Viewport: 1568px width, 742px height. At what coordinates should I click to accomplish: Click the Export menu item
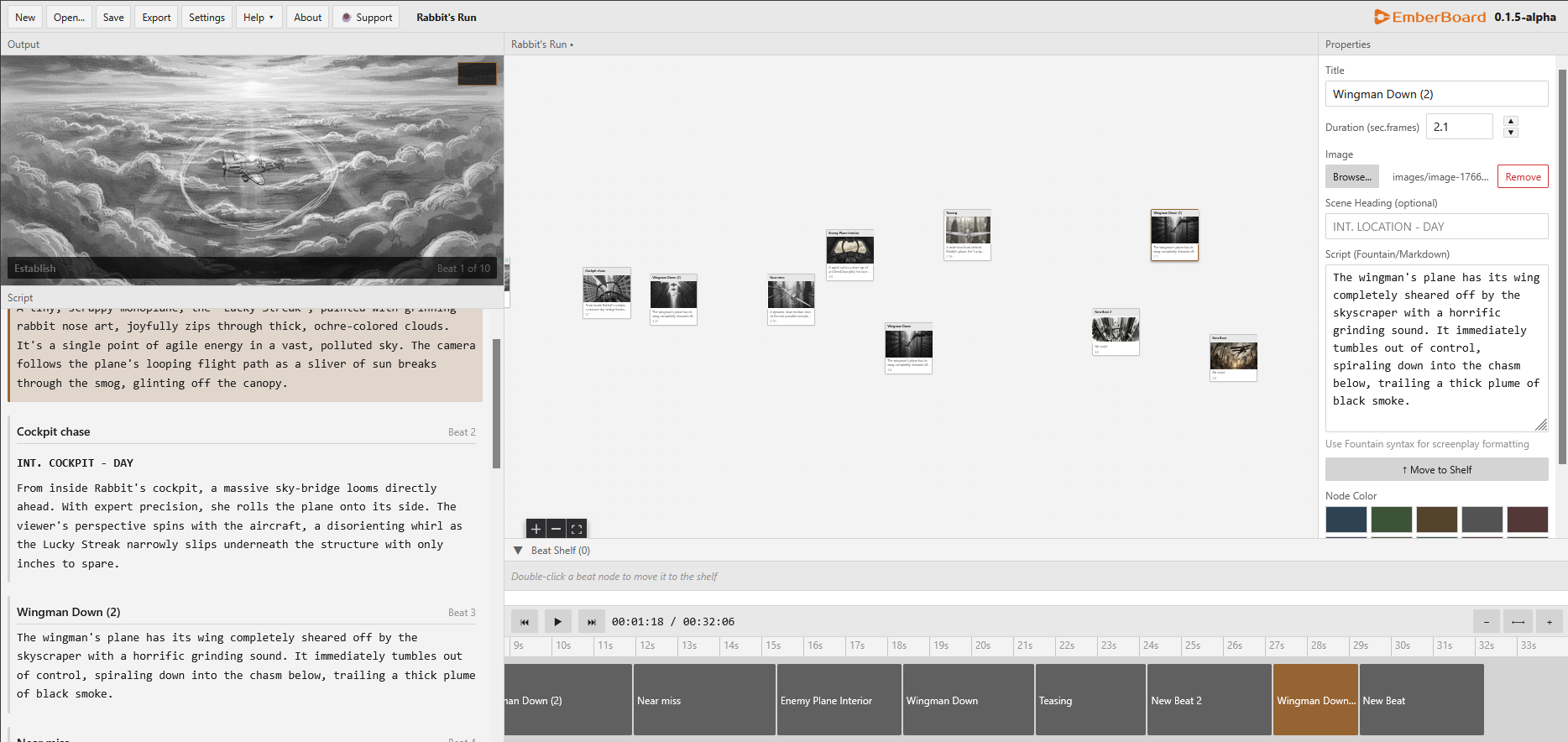[x=156, y=18]
